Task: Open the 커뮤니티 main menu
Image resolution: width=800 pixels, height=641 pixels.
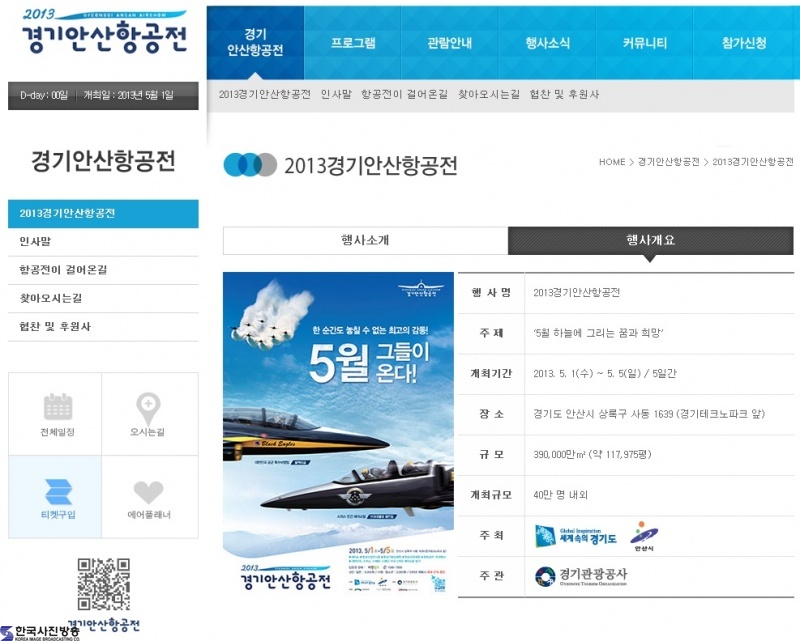Action: tap(645, 42)
